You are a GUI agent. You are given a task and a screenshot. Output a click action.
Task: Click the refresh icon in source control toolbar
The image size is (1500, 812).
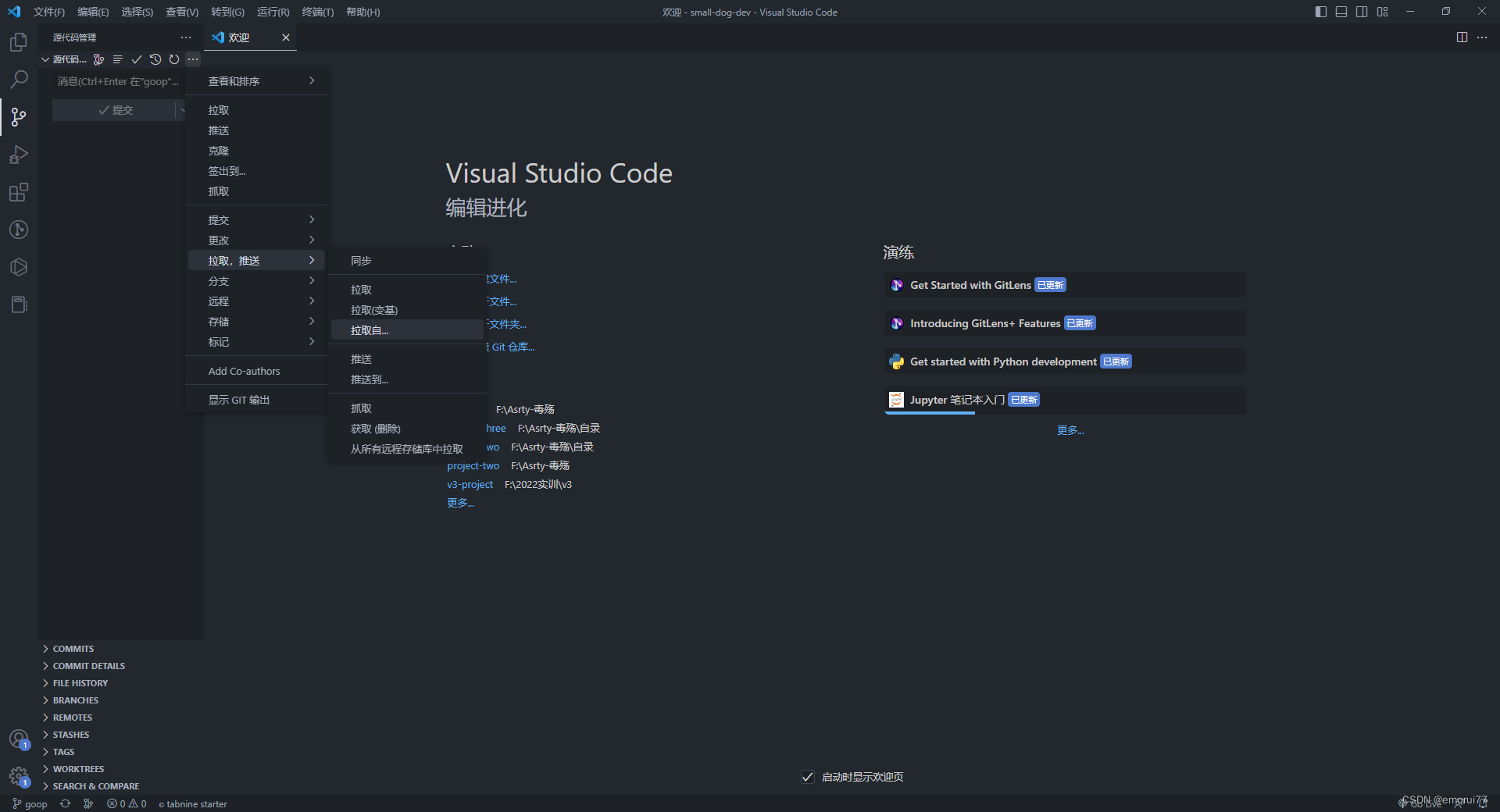[x=174, y=59]
